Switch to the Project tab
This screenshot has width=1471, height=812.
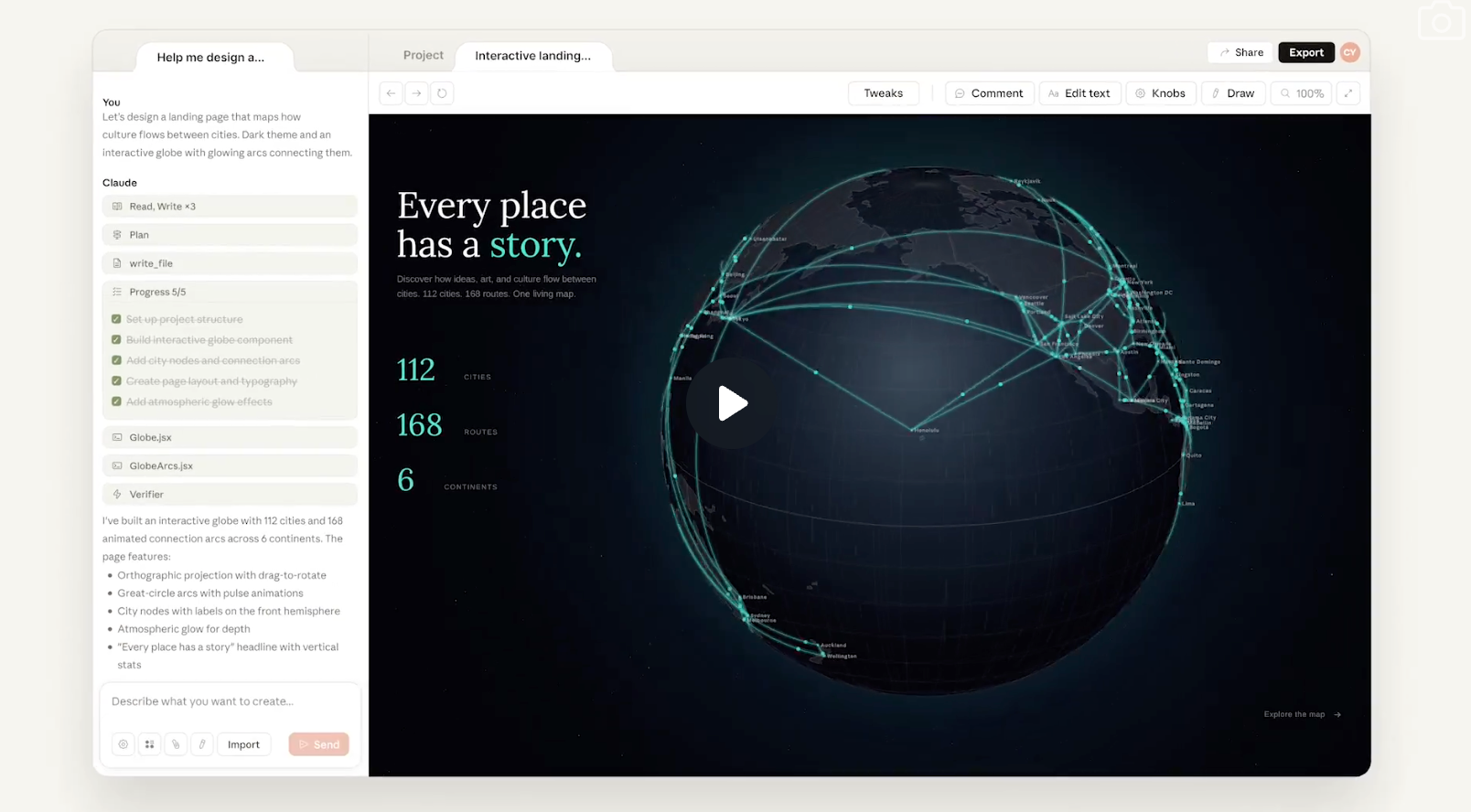(x=424, y=56)
